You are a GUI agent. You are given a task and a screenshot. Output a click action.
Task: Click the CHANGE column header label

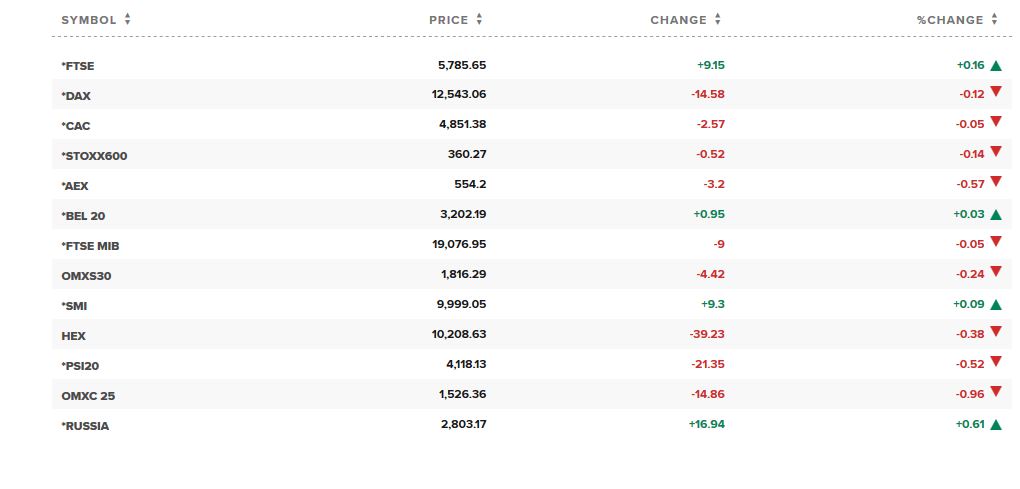click(678, 20)
